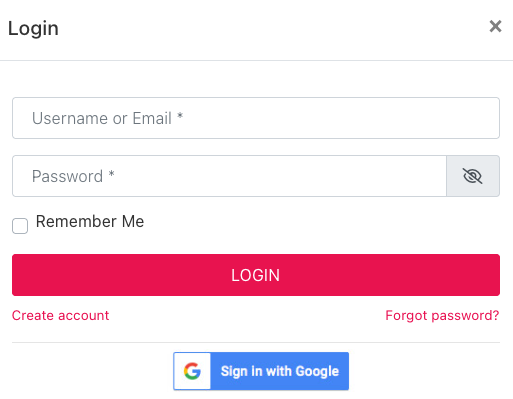The width and height of the screenshot is (513, 399).
Task: Dismiss the login modal
Action: (495, 26)
